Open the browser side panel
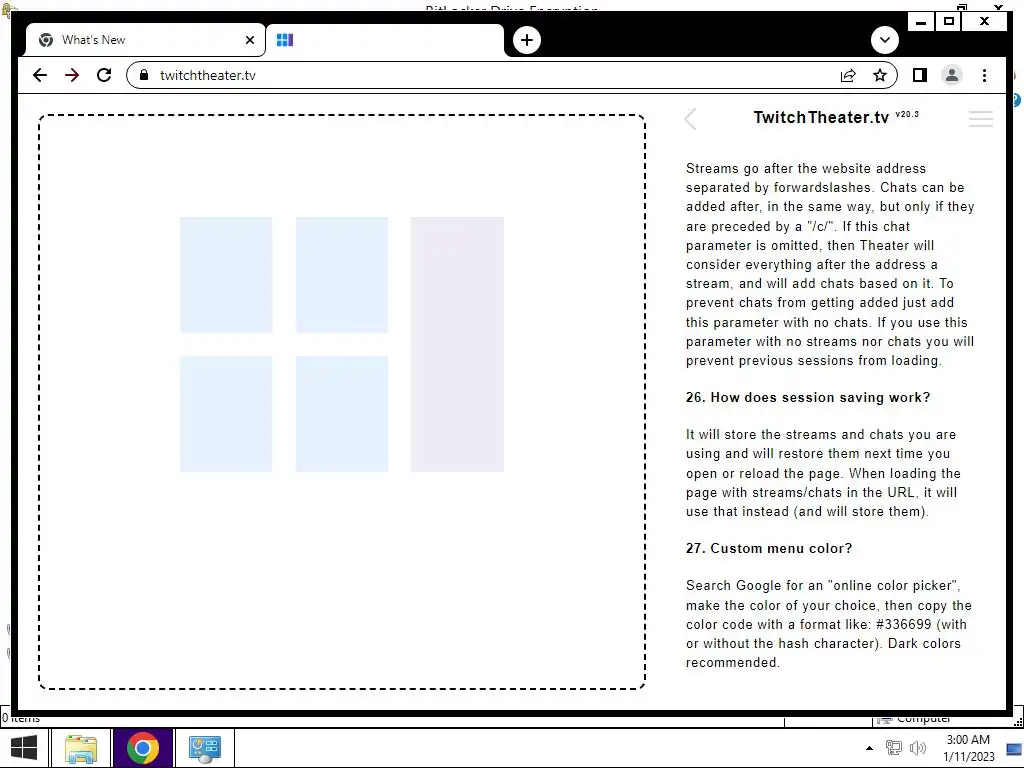The image size is (1024, 768). coord(920,75)
